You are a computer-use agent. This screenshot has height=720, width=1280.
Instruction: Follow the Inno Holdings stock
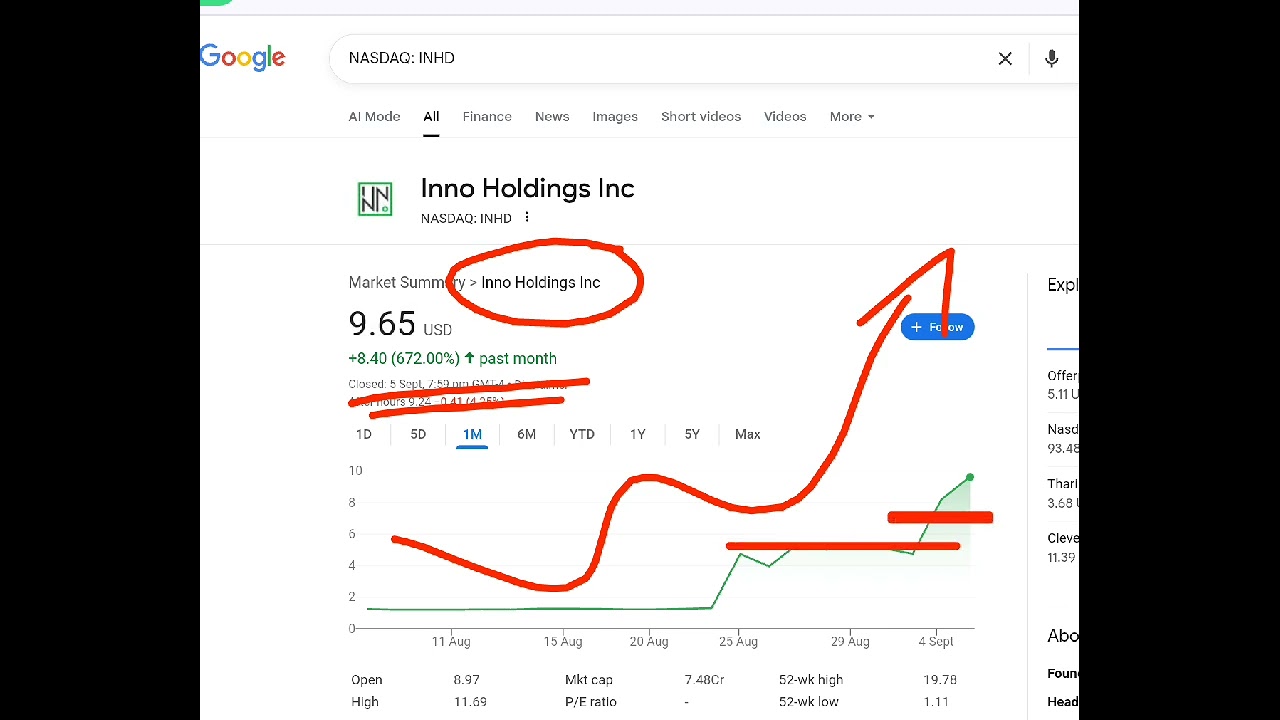click(x=937, y=327)
